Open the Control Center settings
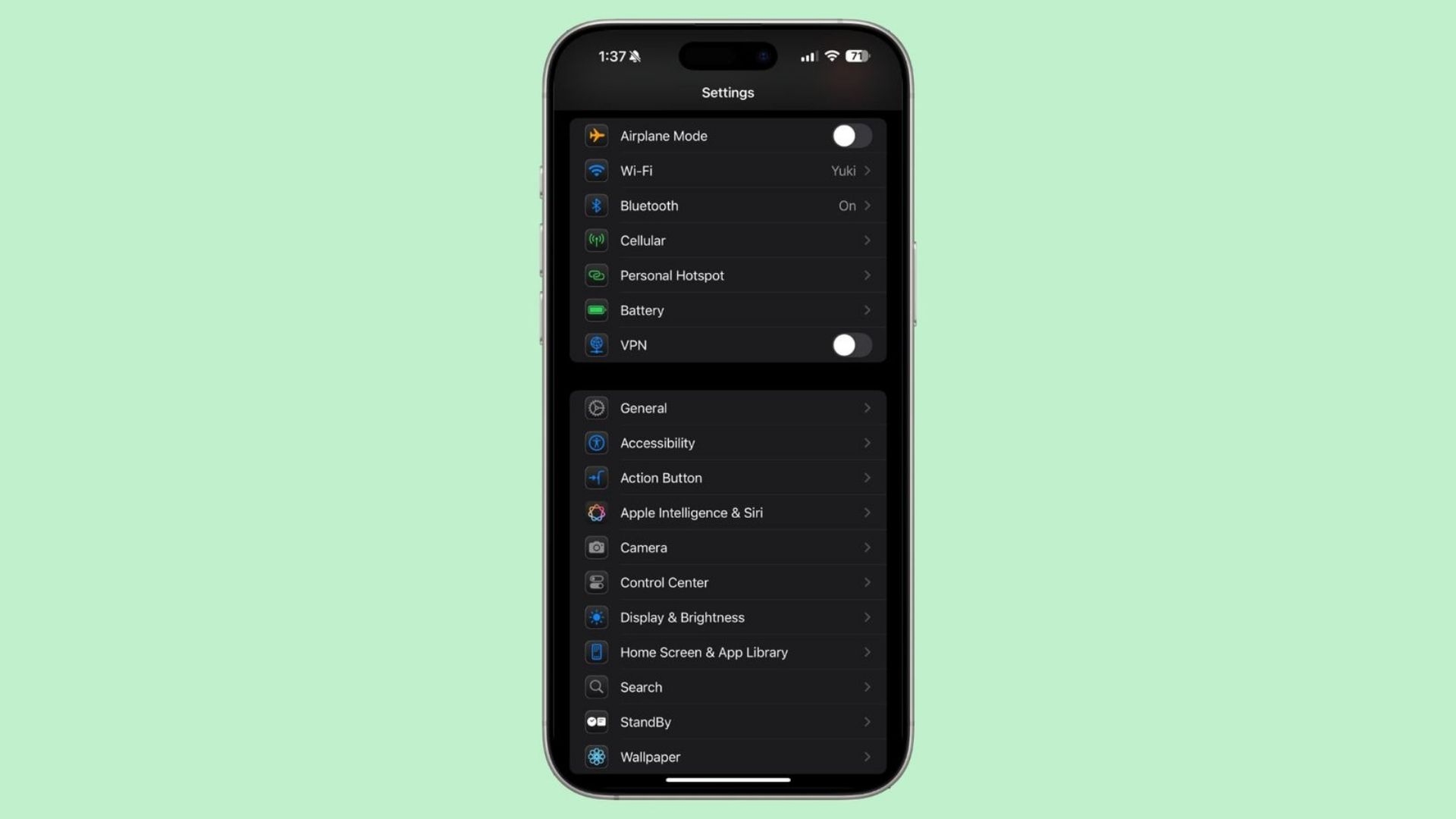 (728, 582)
